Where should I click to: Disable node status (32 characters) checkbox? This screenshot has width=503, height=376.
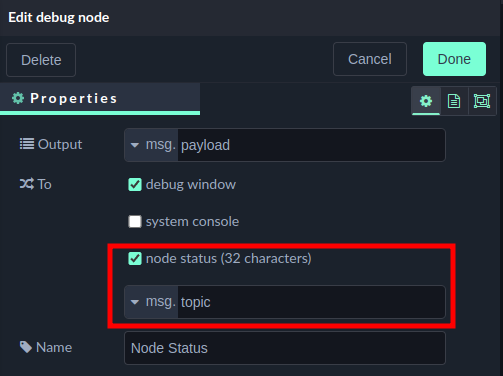click(x=135, y=258)
